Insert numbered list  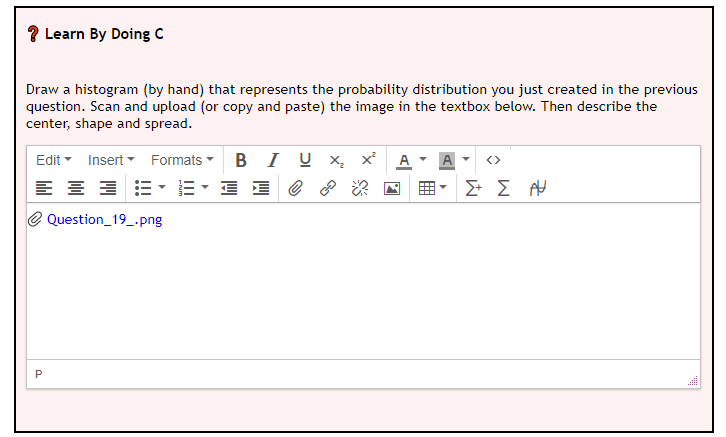[186, 188]
